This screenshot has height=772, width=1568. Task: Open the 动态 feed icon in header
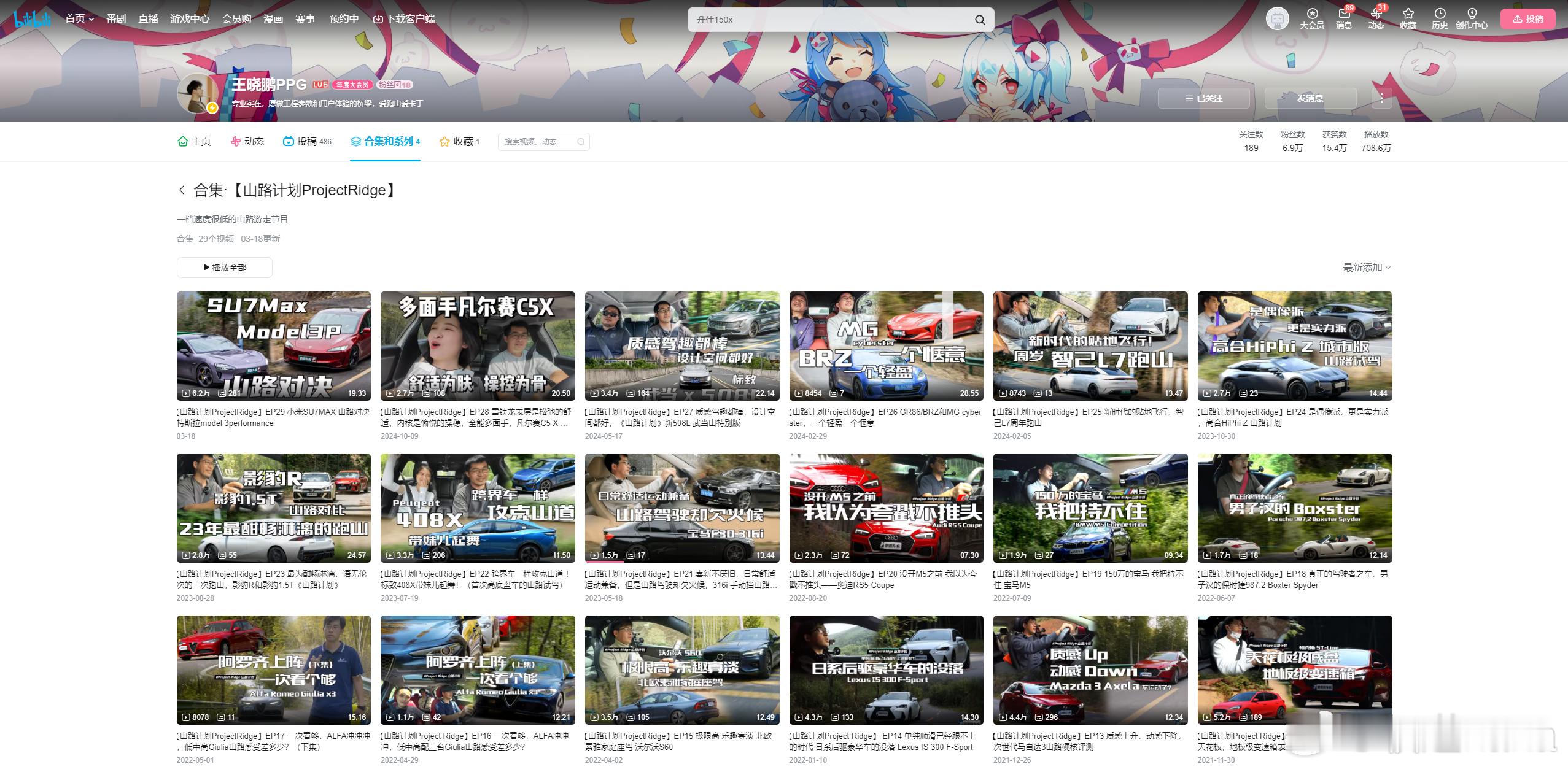click(x=1376, y=14)
